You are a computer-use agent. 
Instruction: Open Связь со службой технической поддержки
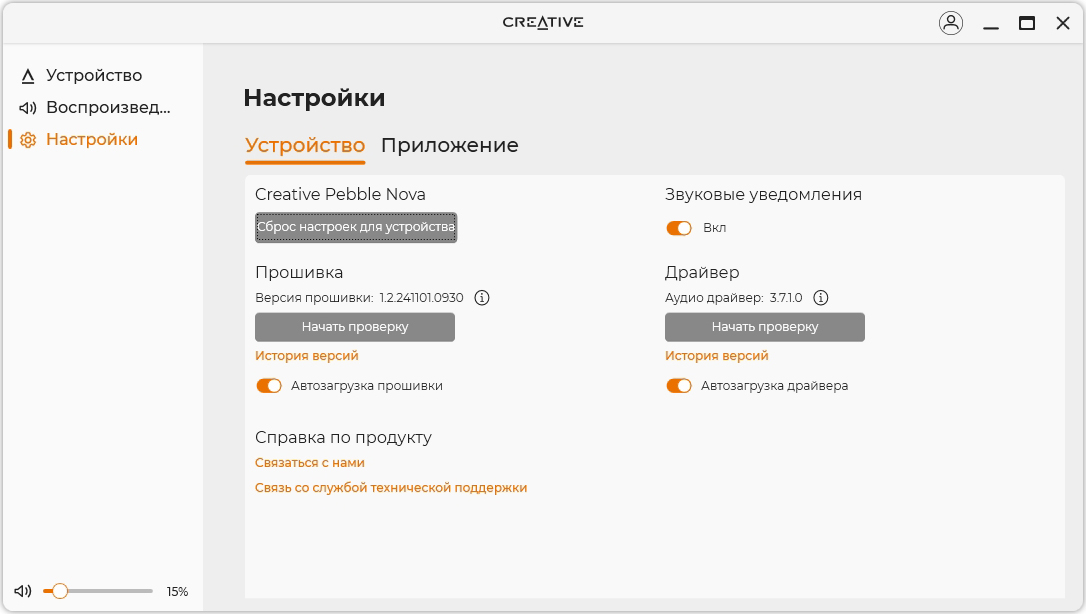391,488
